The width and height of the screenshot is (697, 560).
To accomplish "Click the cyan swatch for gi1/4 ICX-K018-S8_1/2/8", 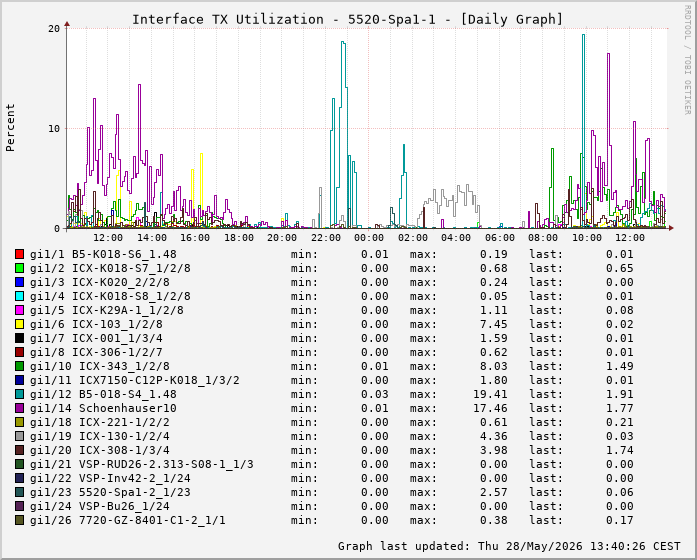I will tap(19, 296).
